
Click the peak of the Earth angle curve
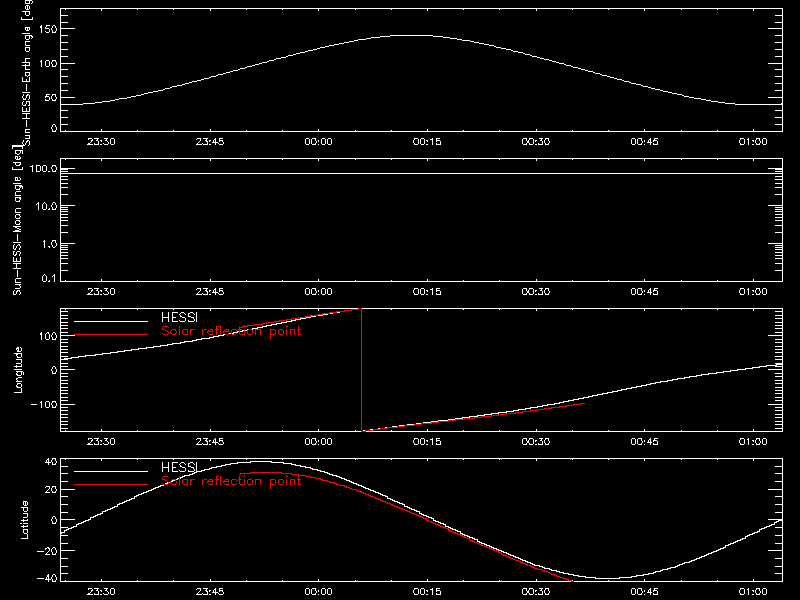click(411, 35)
